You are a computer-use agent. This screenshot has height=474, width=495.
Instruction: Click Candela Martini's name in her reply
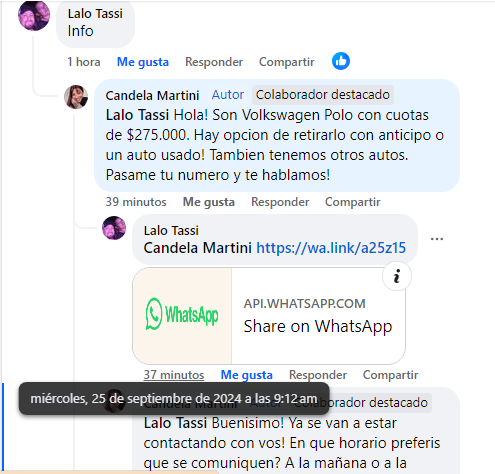point(152,96)
